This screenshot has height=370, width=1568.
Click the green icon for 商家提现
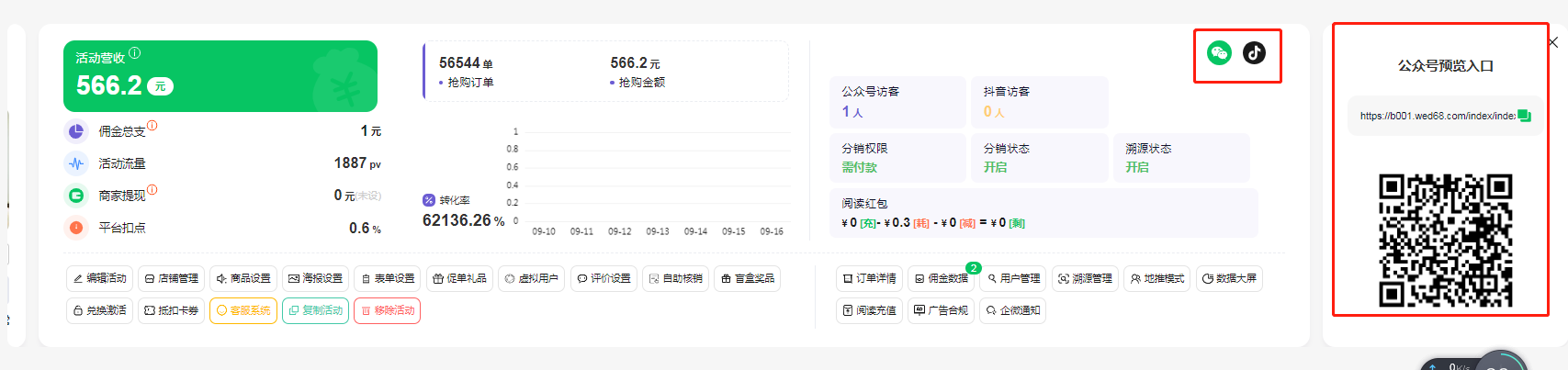click(76, 196)
